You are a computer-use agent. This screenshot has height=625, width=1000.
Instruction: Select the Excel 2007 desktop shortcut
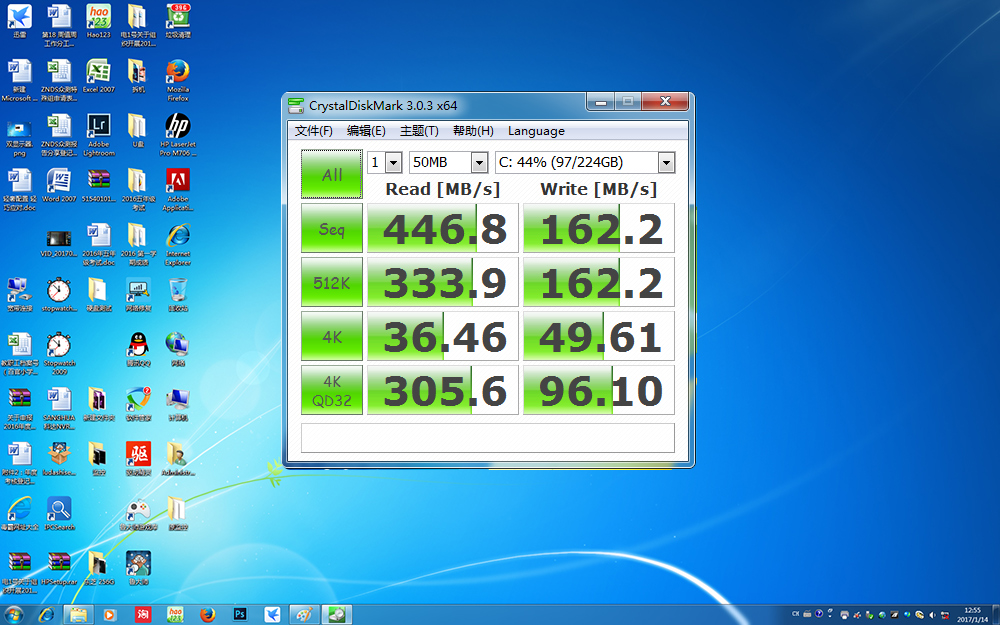pyautogui.click(x=98, y=72)
